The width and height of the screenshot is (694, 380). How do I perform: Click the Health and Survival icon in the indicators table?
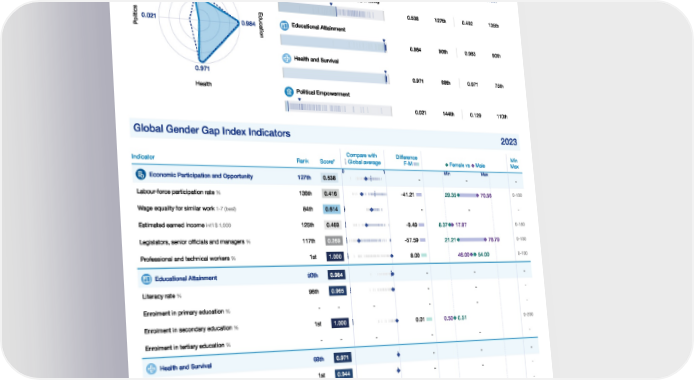pos(151,368)
